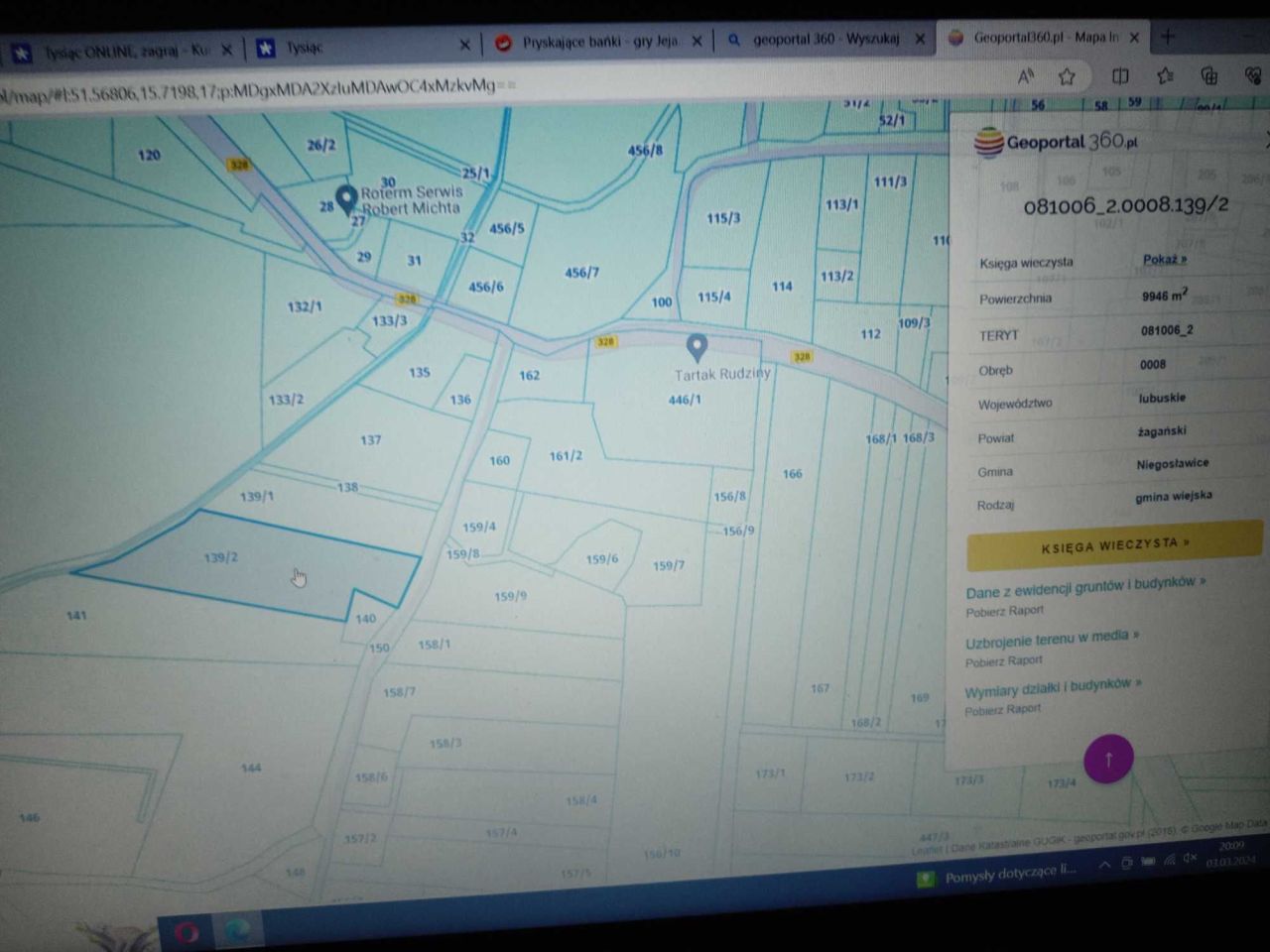Image resolution: width=1270 pixels, height=952 pixels.
Task: Select parcel 166 on the map
Action: [x=792, y=474]
